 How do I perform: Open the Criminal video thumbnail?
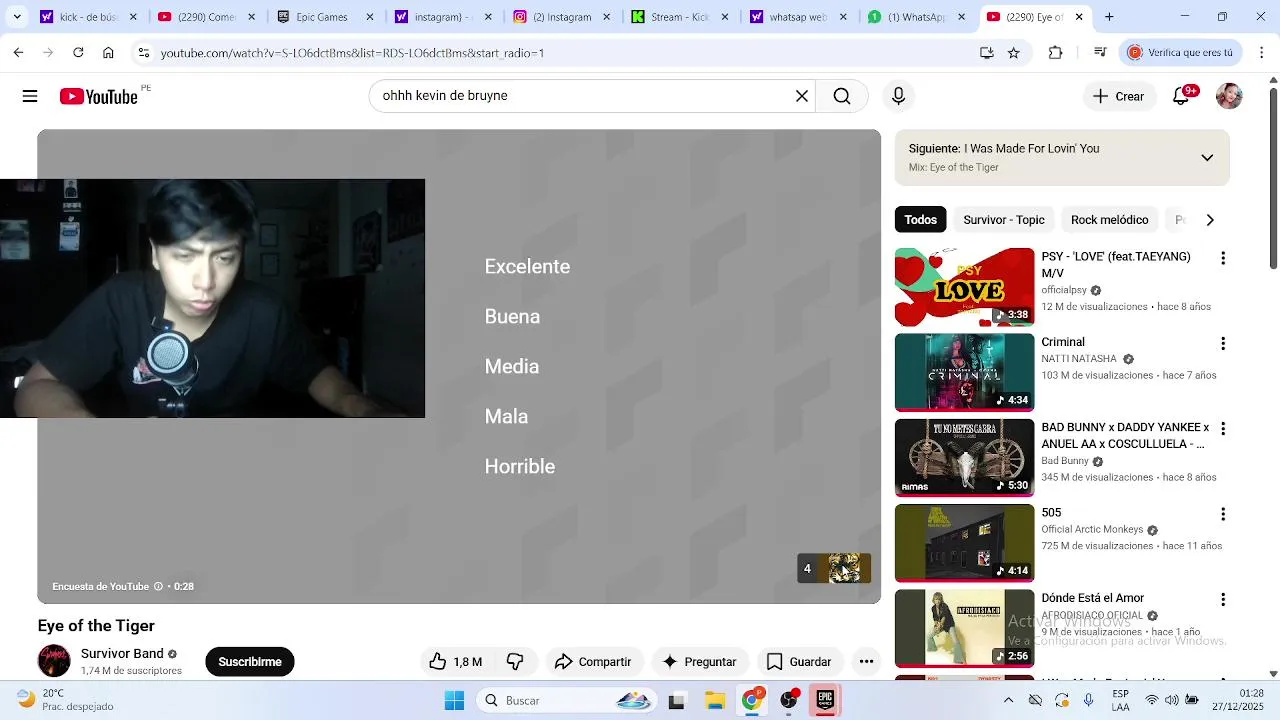coord(964,372)
